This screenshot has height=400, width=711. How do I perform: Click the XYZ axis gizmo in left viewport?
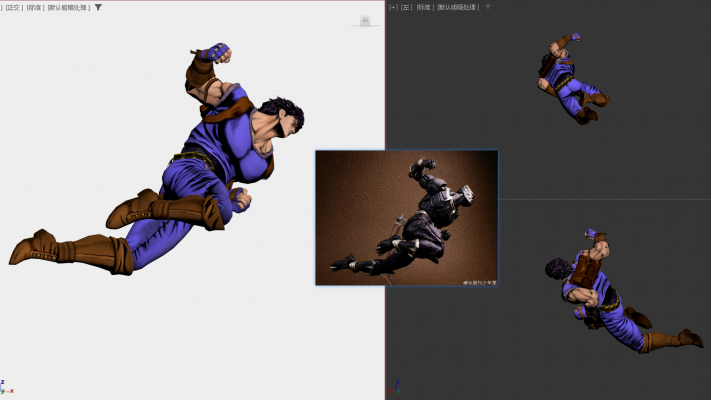pos(4,387)
